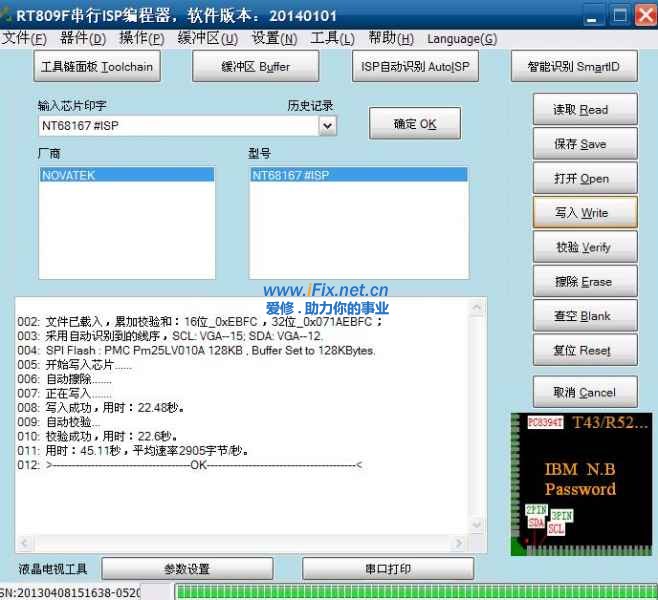Click the 液晶电视工具 label
The height and width of the screenshot is (600, 658).
tap(53, 569)
